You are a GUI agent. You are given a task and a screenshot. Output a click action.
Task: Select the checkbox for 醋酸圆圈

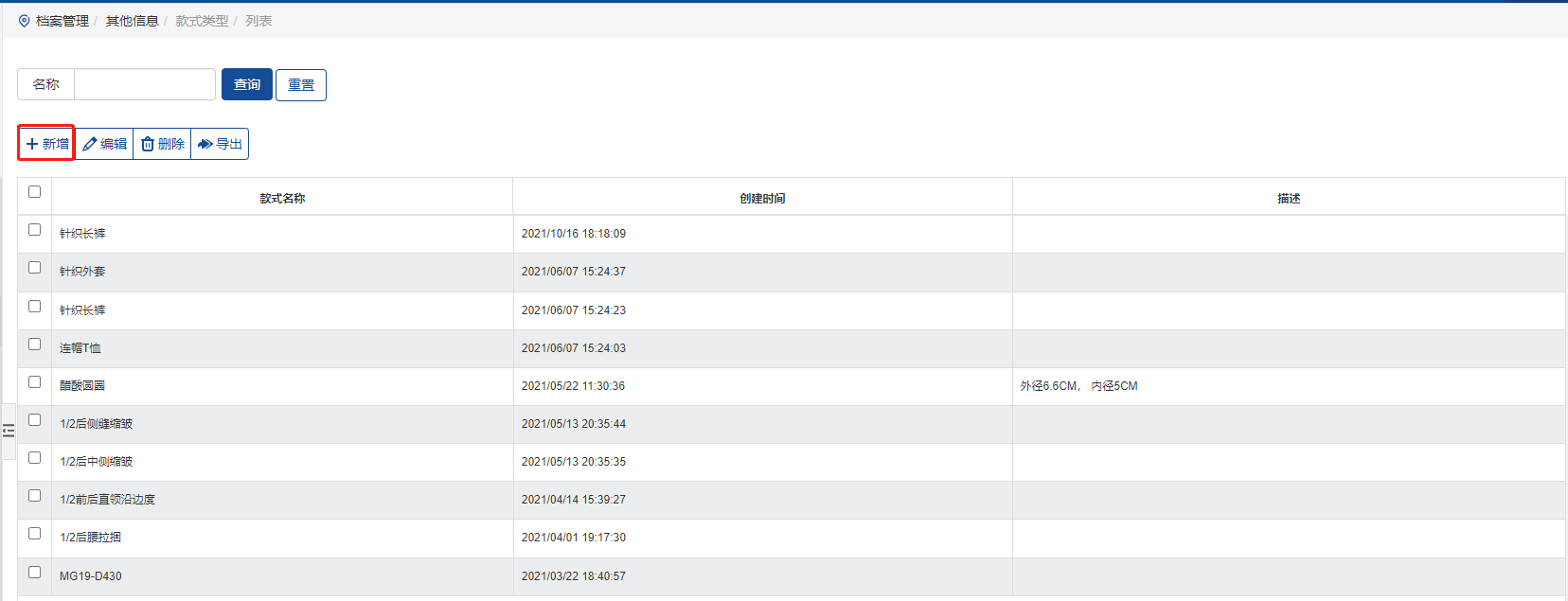pyautogui.click(x=35, y=382)
